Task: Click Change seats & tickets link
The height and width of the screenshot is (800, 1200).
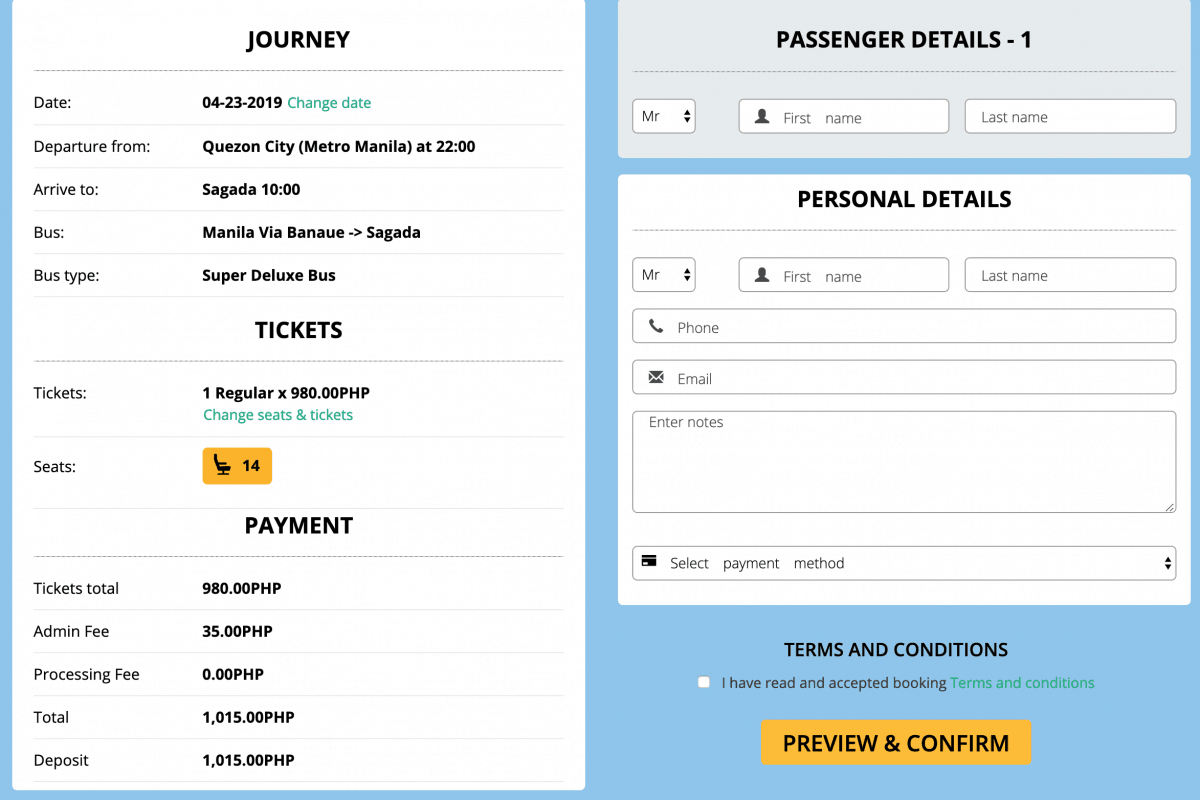Action: click(278, 415)
